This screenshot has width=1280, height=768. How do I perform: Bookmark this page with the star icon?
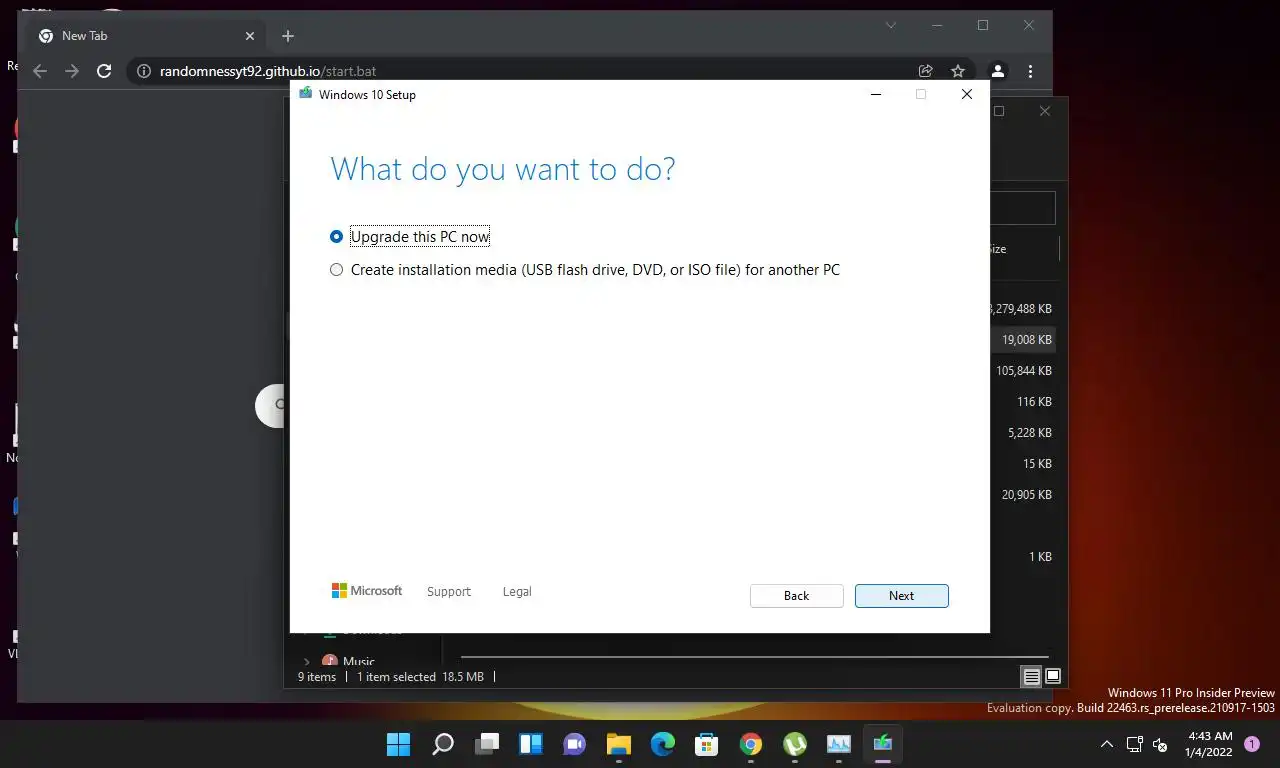tap(958, 71)
